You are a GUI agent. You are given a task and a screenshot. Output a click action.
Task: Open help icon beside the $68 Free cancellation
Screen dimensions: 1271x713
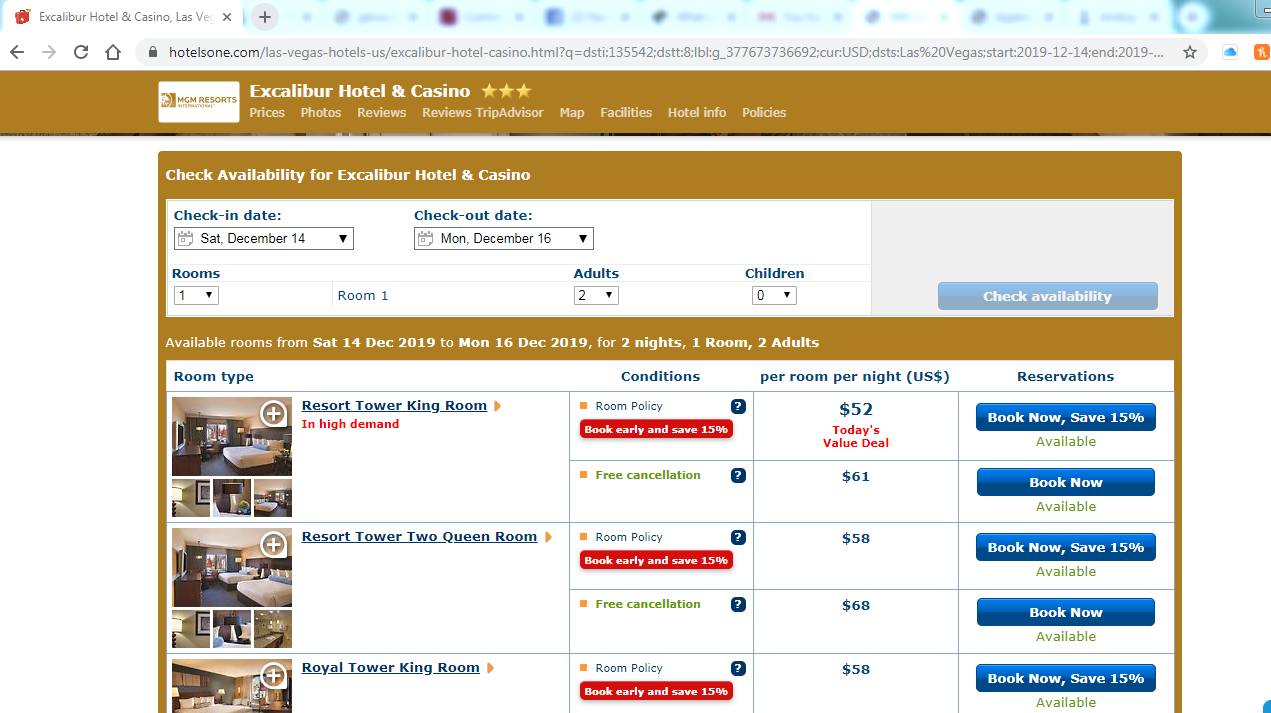point(738,604)
